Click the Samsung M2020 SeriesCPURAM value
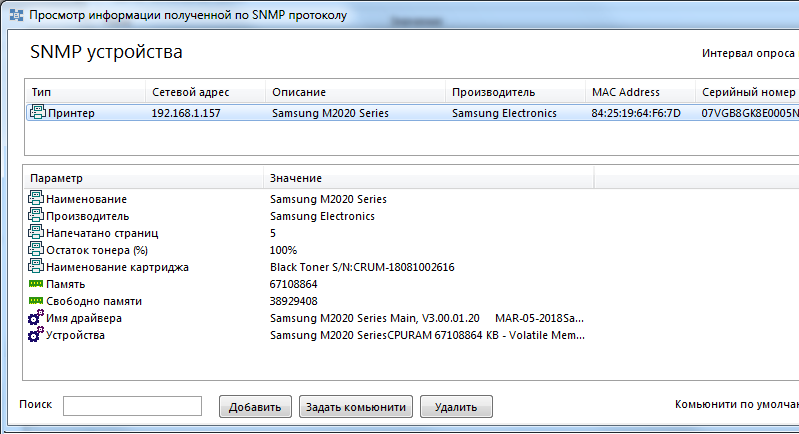 pos(427,335)
